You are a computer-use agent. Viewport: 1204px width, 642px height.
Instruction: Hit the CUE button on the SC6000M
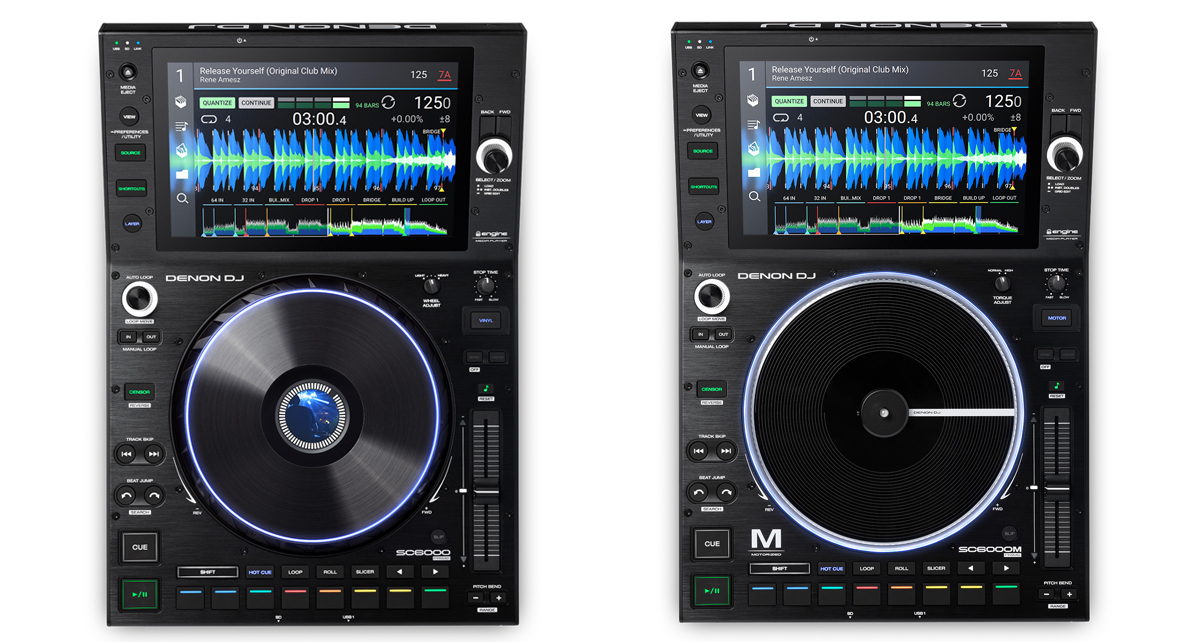(712, 544)
